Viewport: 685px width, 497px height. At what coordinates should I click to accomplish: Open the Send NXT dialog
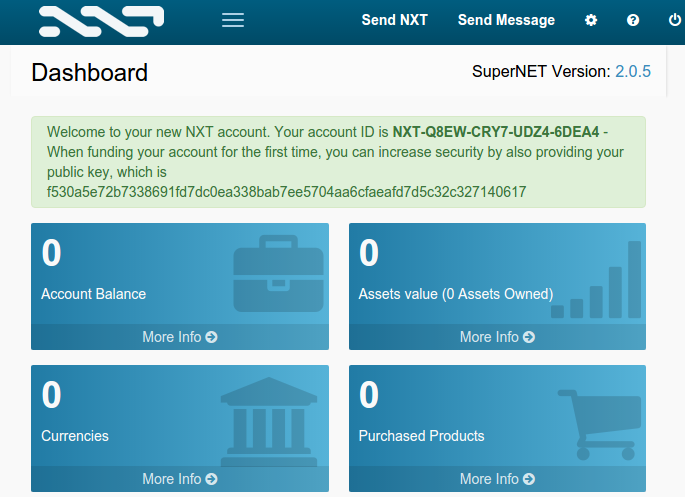click(394, 20)
